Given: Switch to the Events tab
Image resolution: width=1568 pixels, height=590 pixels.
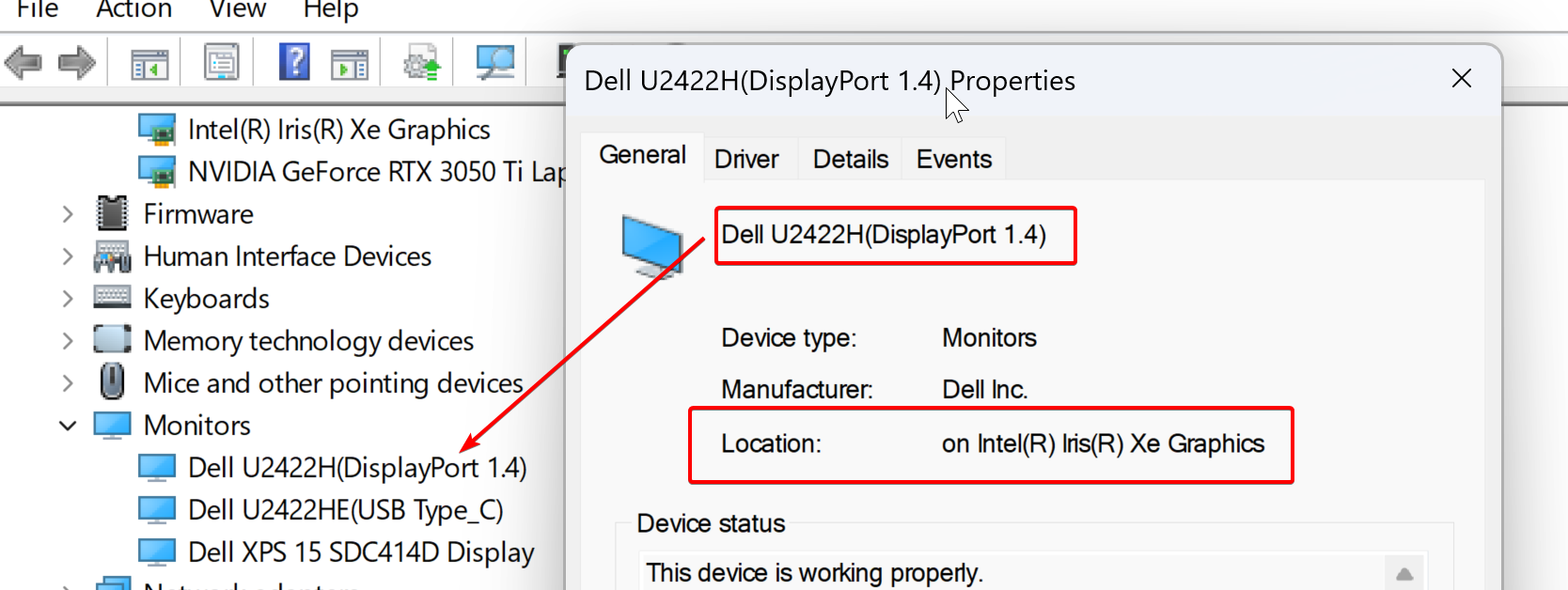Looking at the screenshot, I should coord(954,159).
